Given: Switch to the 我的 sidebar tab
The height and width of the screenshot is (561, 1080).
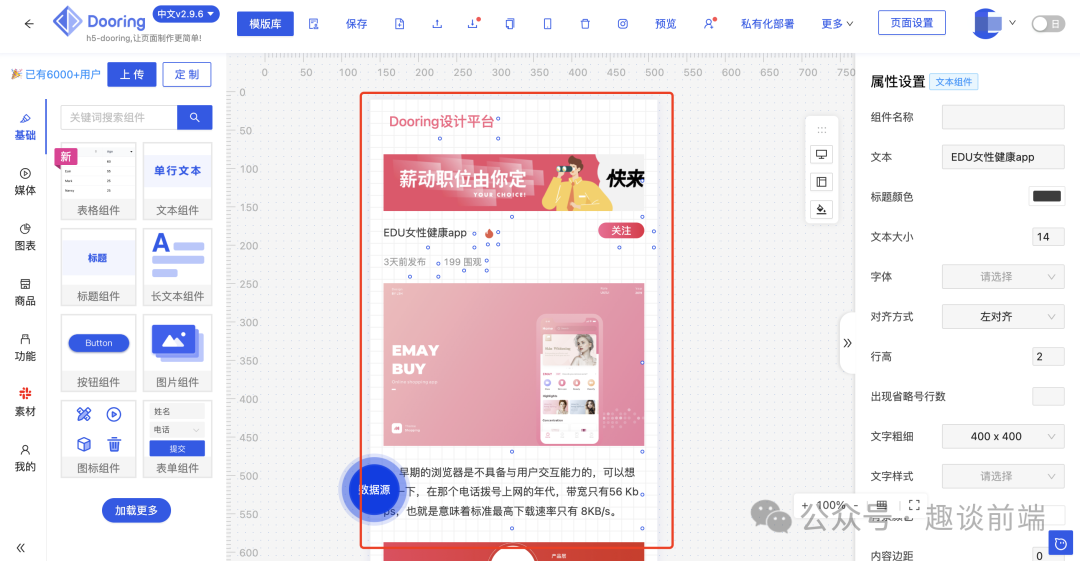Looking at the screenshot, I should (25, 458).
